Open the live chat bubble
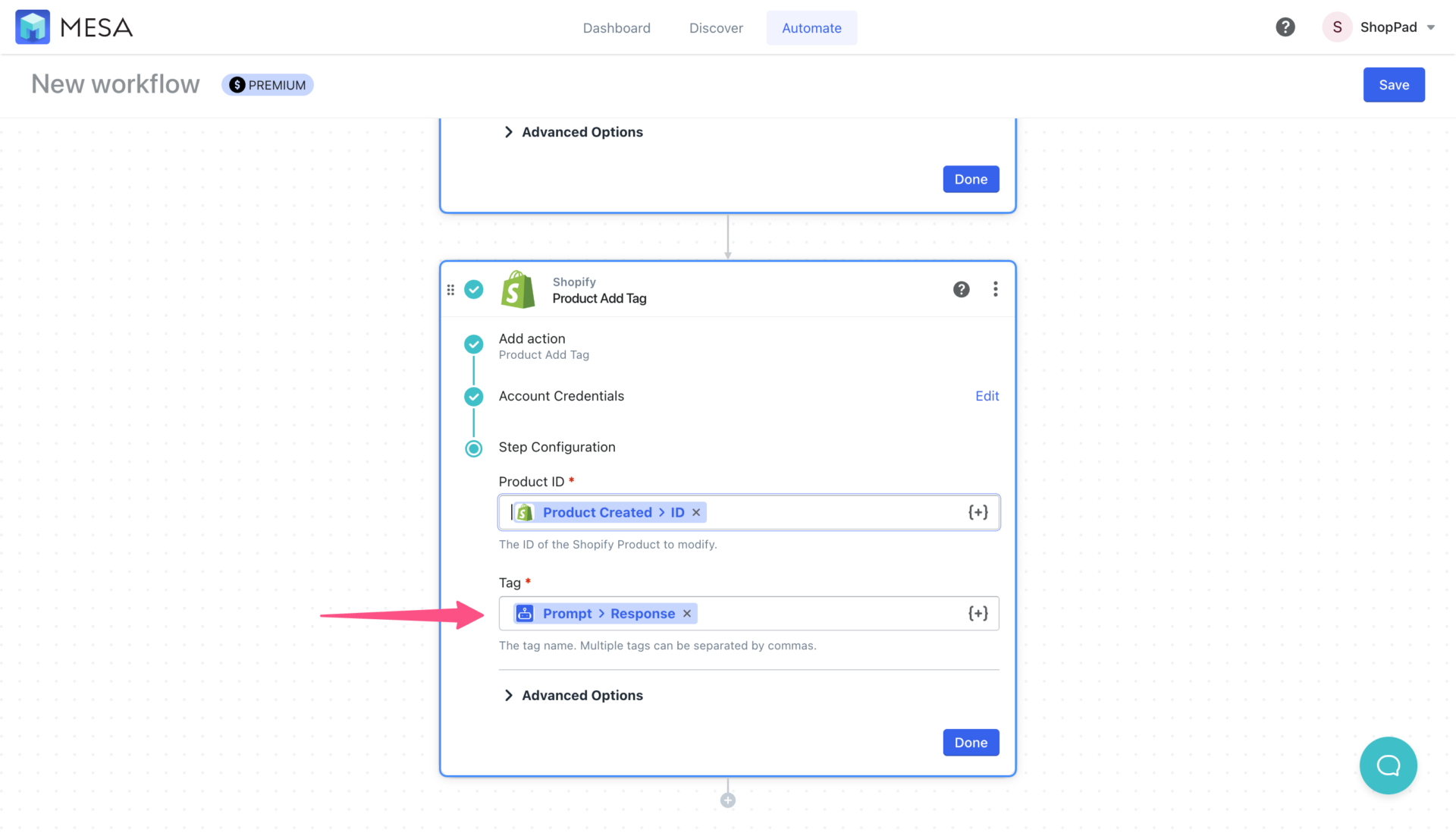1456x833 pixels. tap(1389, 765)
